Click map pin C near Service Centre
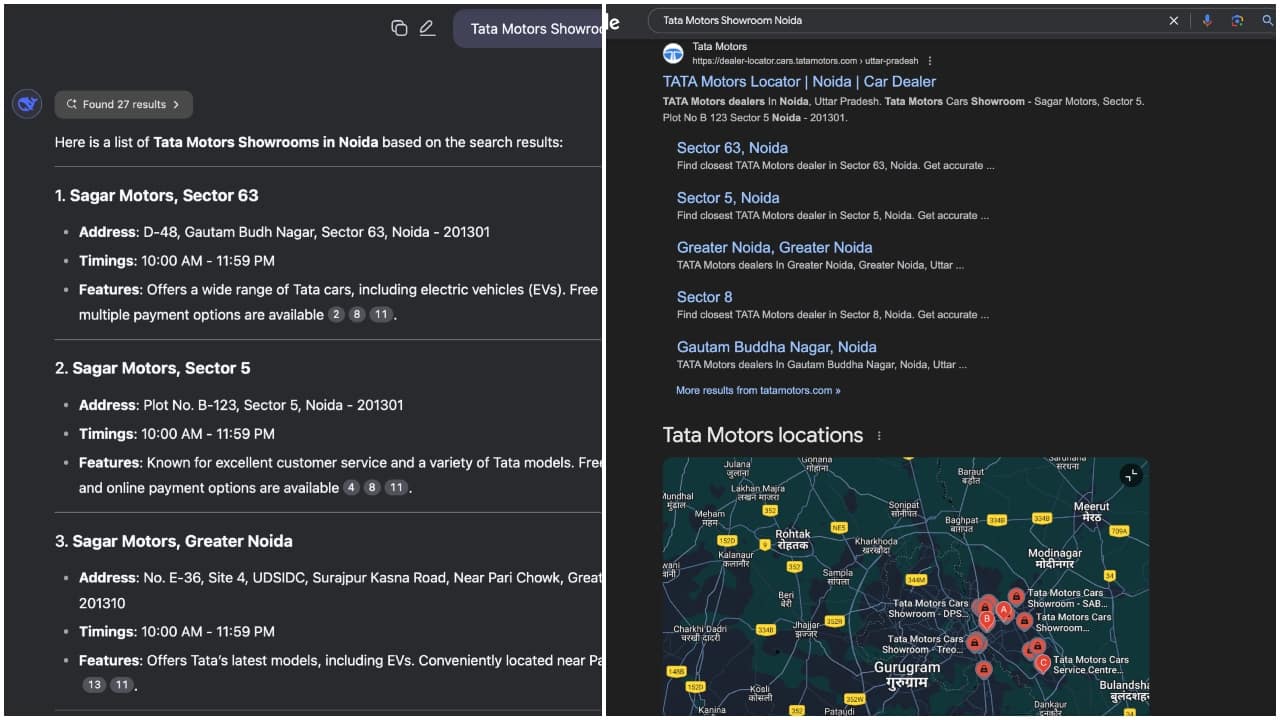The image size is (1280, 720). 1042,662
